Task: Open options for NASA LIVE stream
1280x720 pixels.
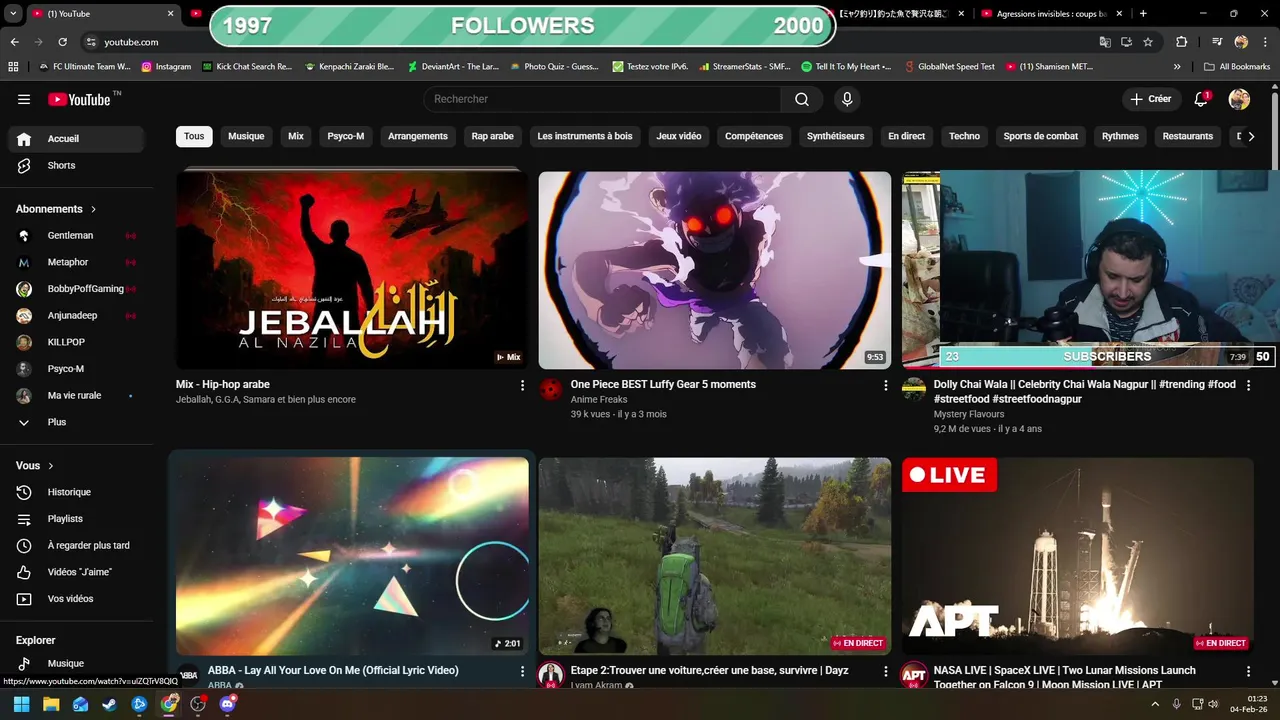Action: 1248,671
